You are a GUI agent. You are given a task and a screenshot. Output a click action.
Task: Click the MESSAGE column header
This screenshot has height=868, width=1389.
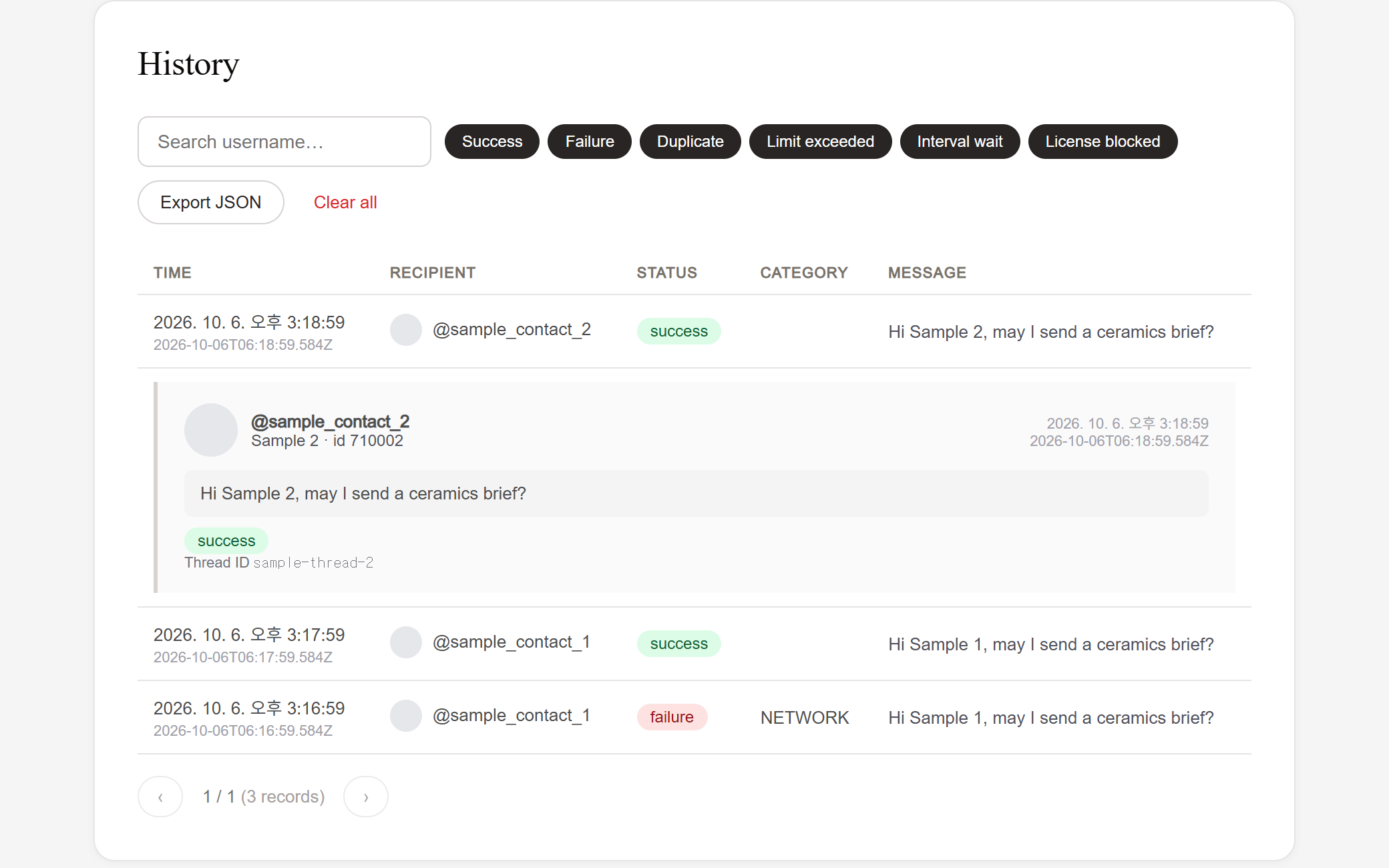pyautogui.click(x=927, y=272)
